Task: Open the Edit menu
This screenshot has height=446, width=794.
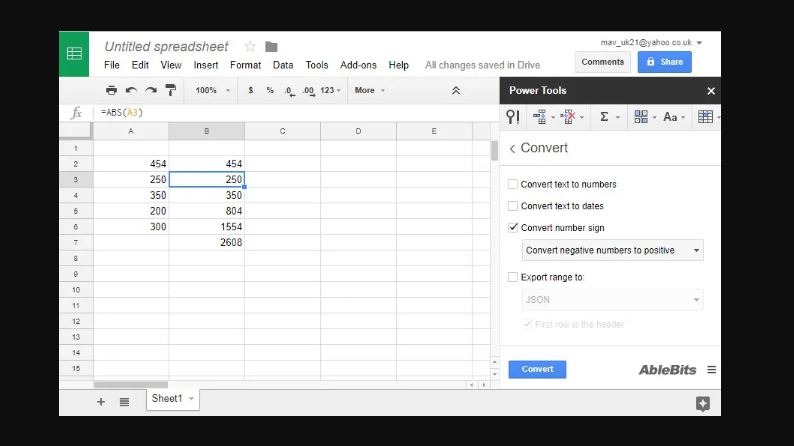Action: 140,65
